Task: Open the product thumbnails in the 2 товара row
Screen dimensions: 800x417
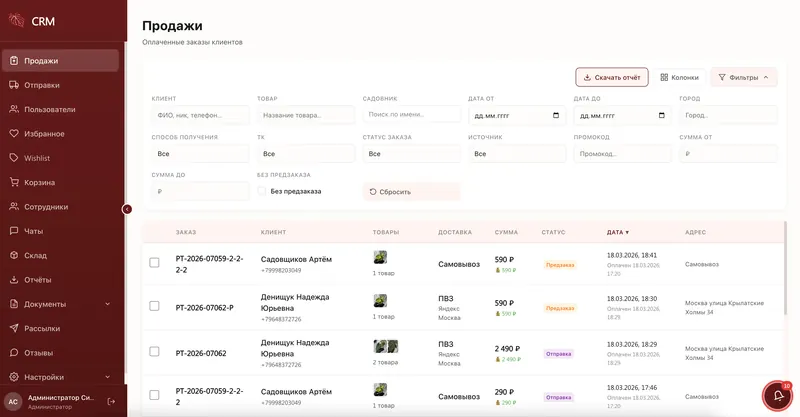Action: click(x=386, y=347)
